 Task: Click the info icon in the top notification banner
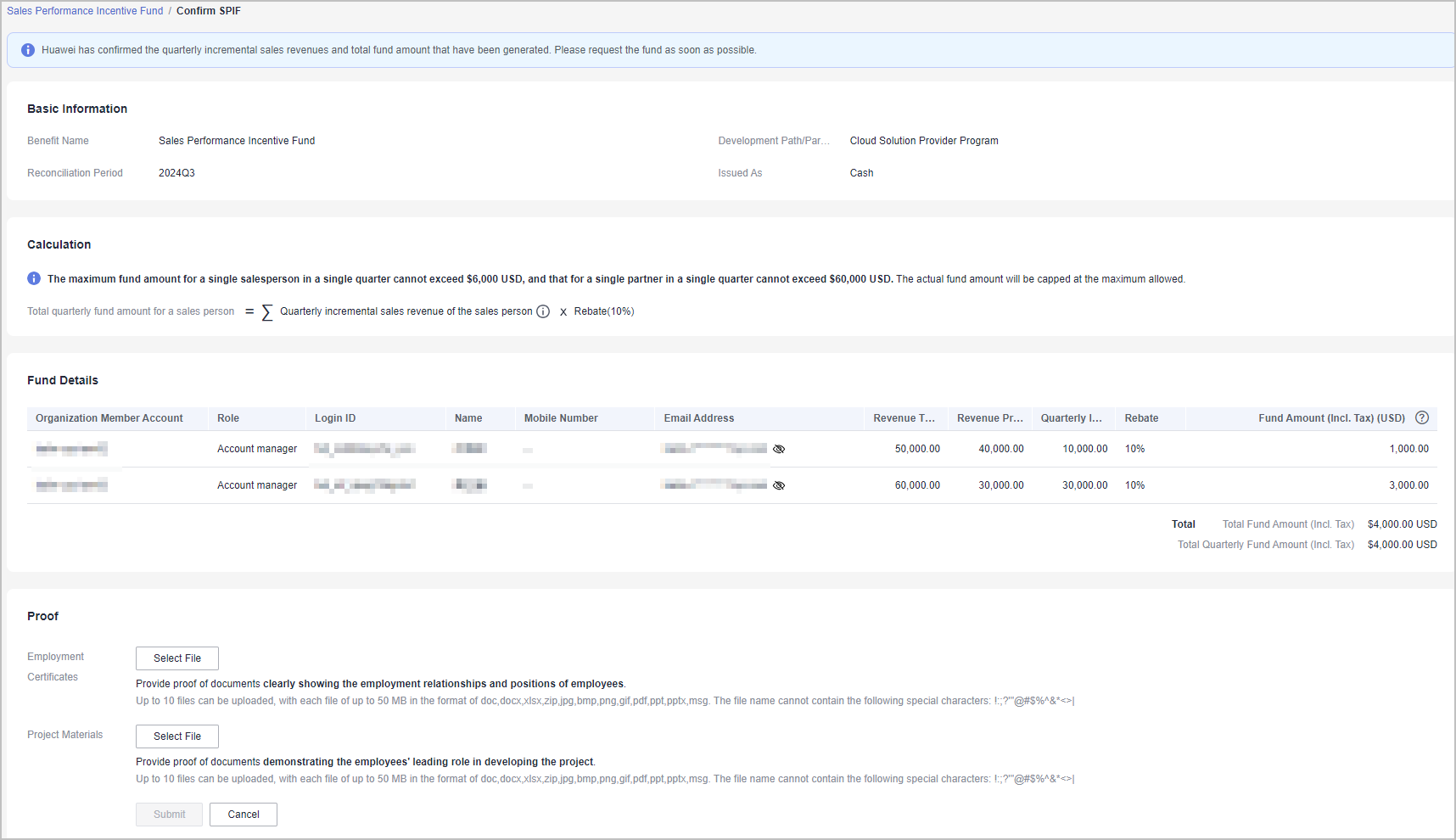point(28,50)
